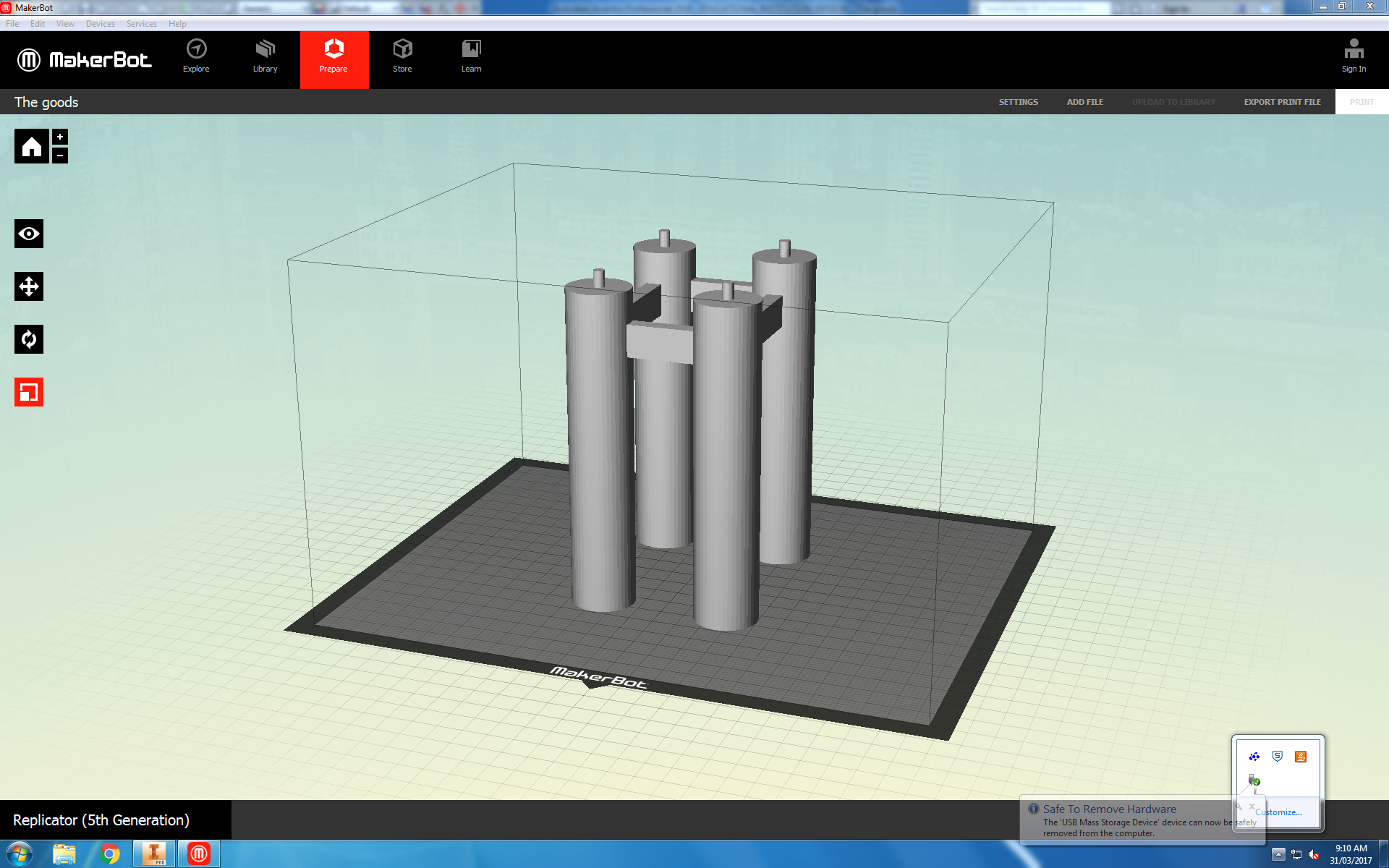Show hidden tray icons arrow
1389x868 pixels.
pos(1278,855)
